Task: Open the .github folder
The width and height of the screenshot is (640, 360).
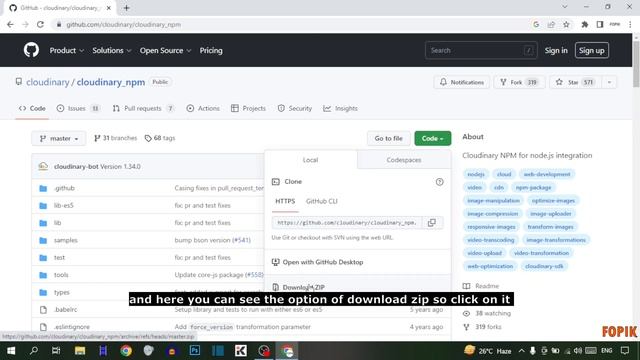Action: point(64,188)
